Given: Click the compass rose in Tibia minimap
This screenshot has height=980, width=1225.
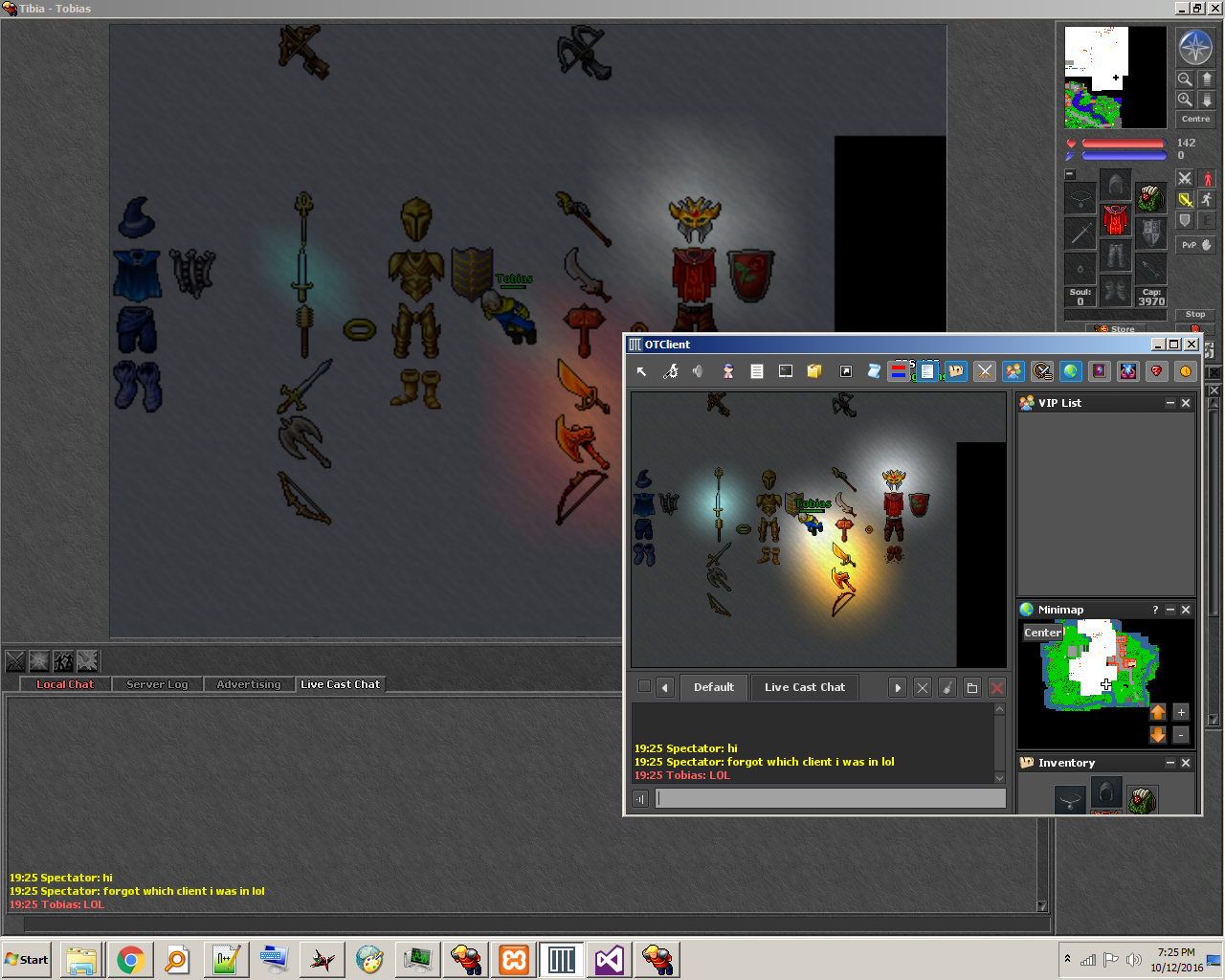Looking at the screenshot, I should pos(1195,47).
